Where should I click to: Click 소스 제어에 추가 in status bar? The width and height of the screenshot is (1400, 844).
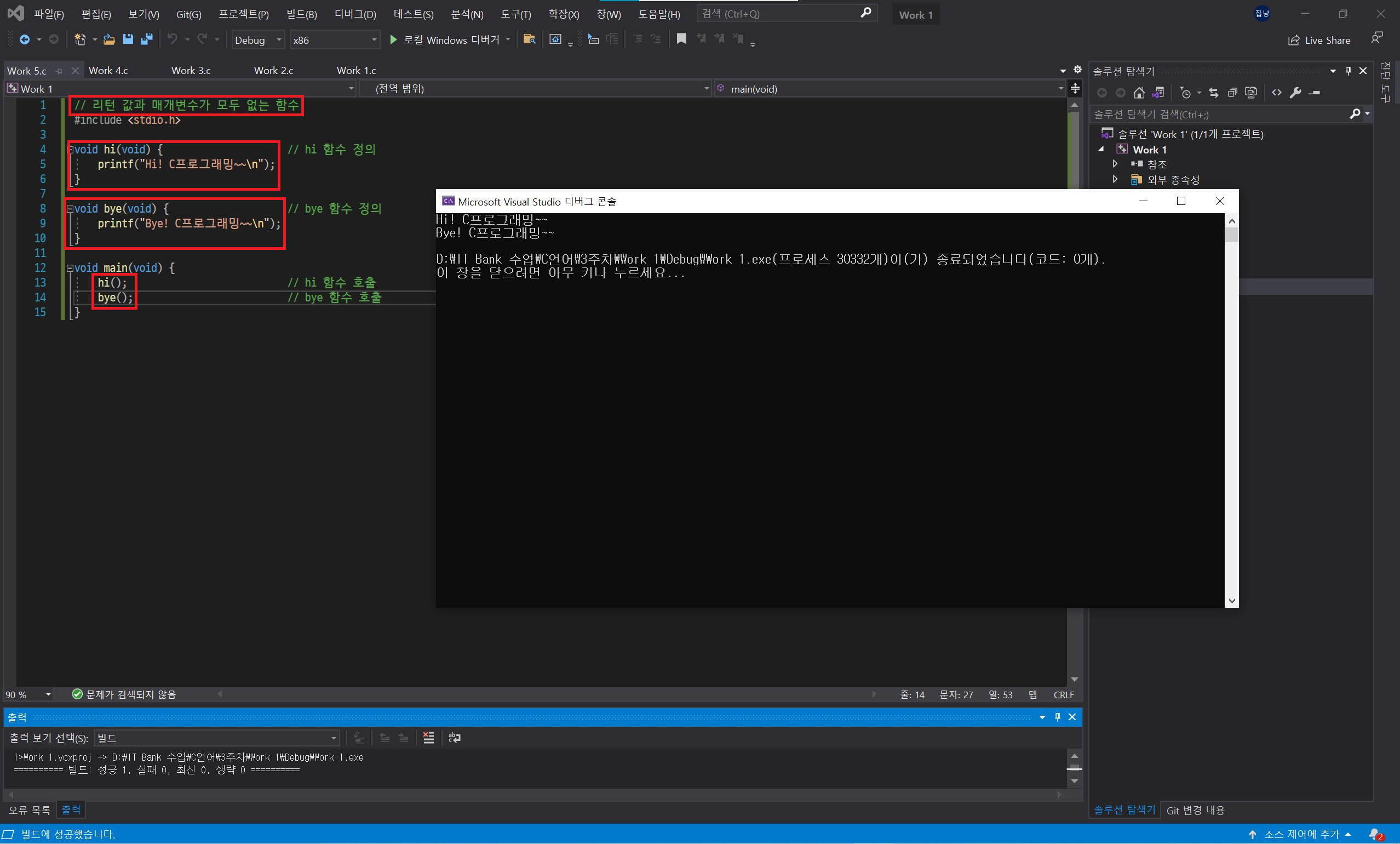coord(1301,834)
